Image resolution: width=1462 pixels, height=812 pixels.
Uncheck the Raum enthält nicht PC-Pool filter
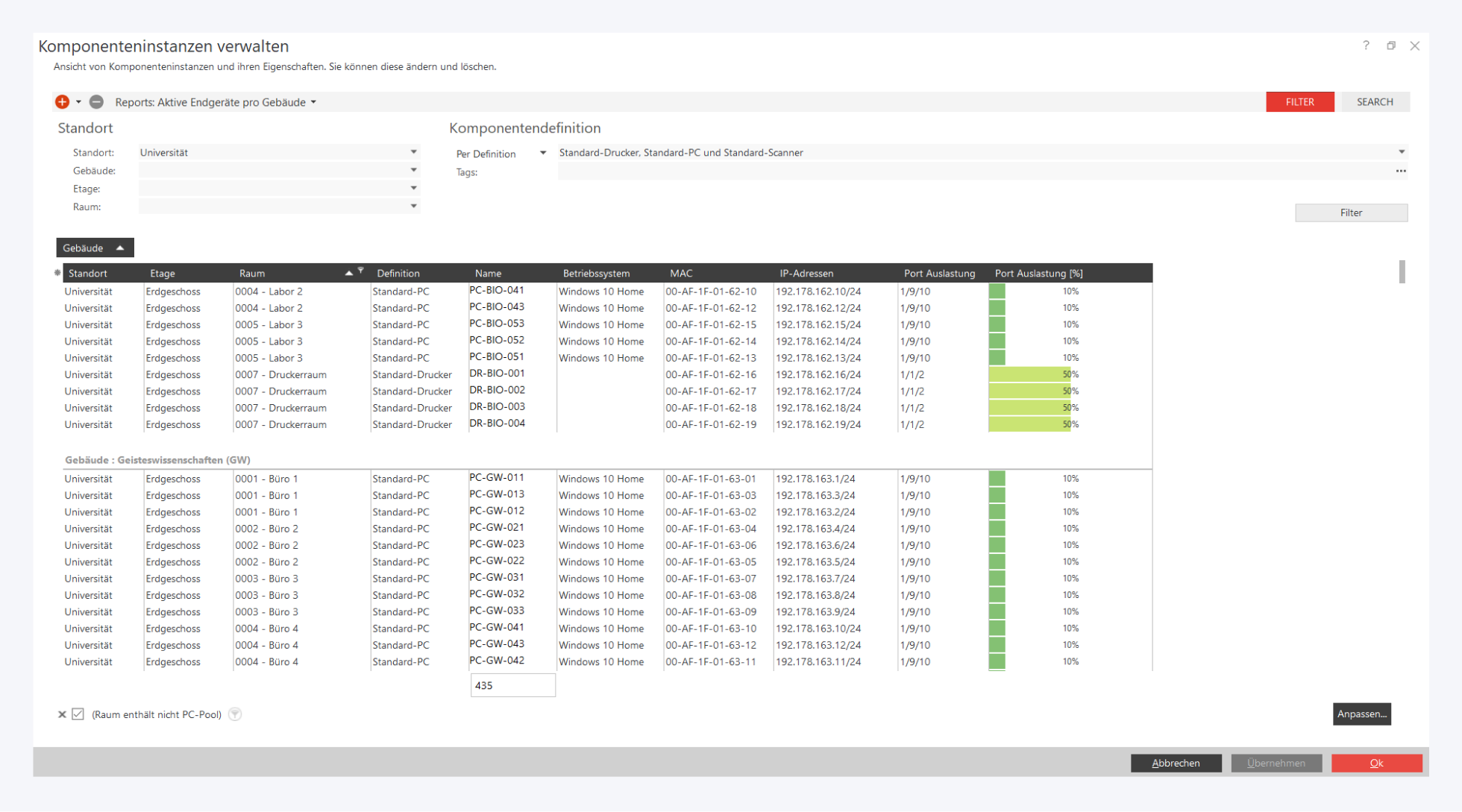(x=78, y=714)
